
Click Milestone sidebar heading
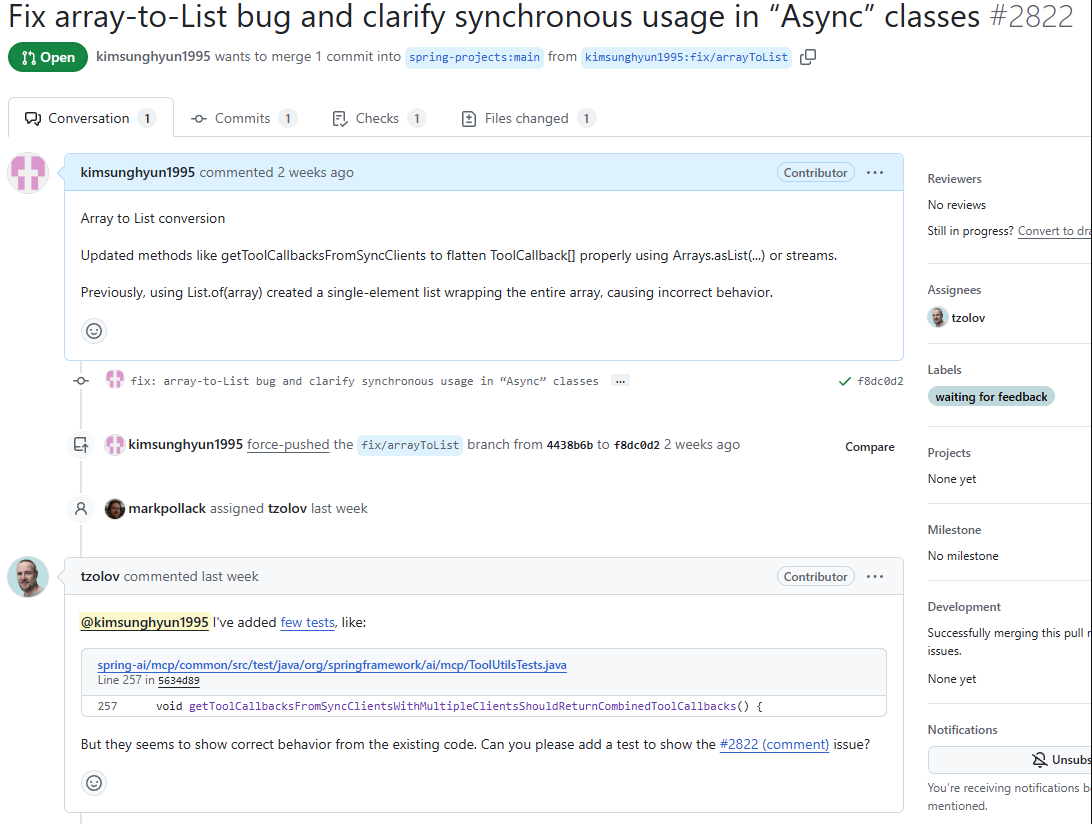954,530
